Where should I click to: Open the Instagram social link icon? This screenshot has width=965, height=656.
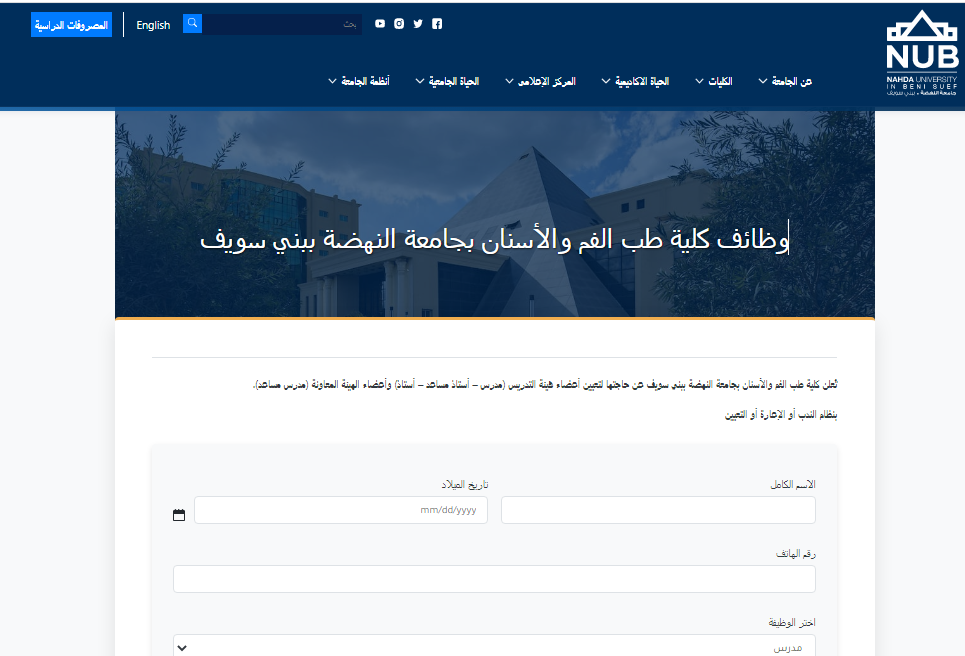pos(399,24)
